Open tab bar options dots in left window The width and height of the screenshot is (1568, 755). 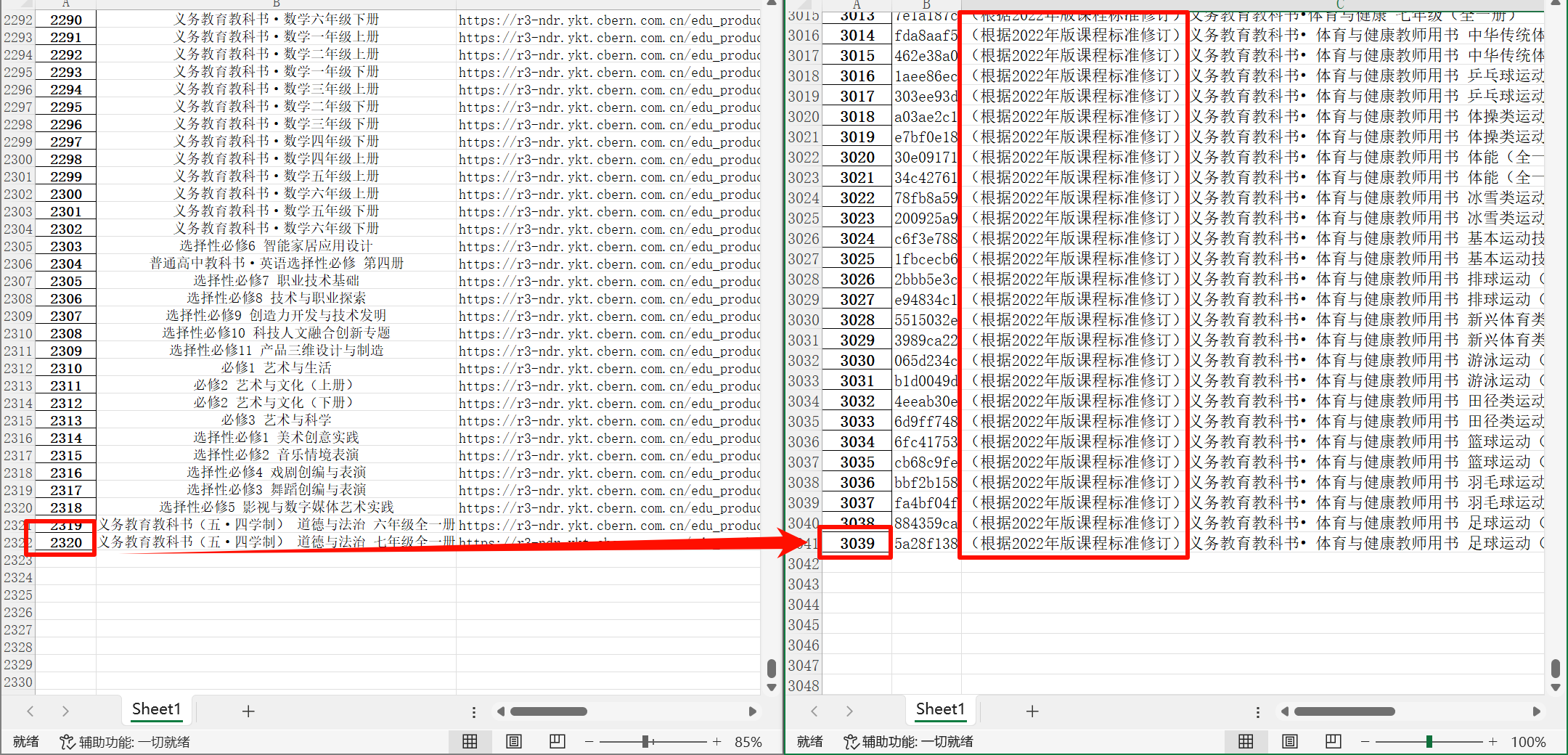click(474, 712)
